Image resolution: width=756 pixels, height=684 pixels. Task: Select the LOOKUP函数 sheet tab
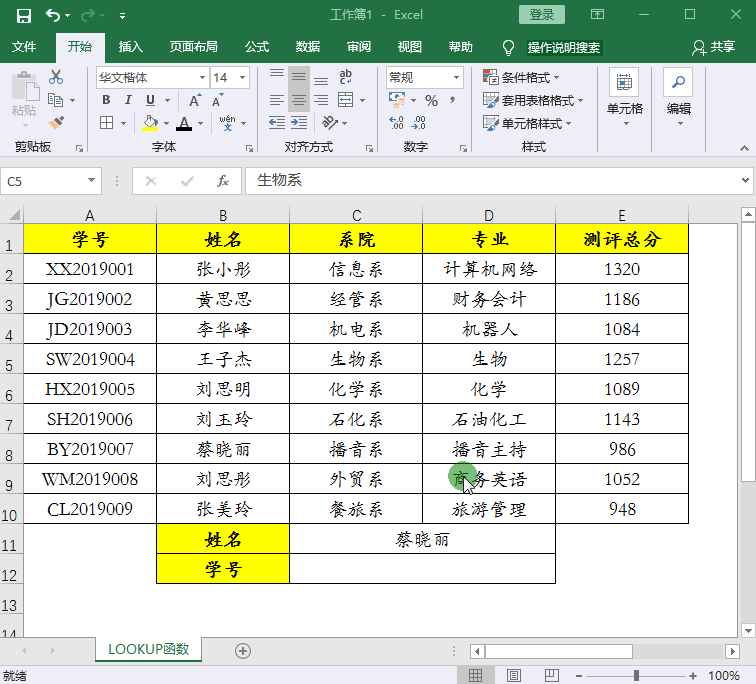tap(148, 649)
